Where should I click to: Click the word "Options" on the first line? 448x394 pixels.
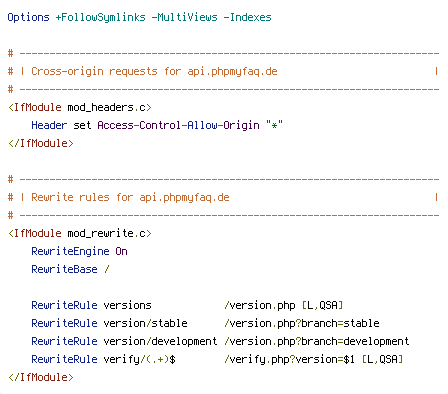tap(28, 17)
